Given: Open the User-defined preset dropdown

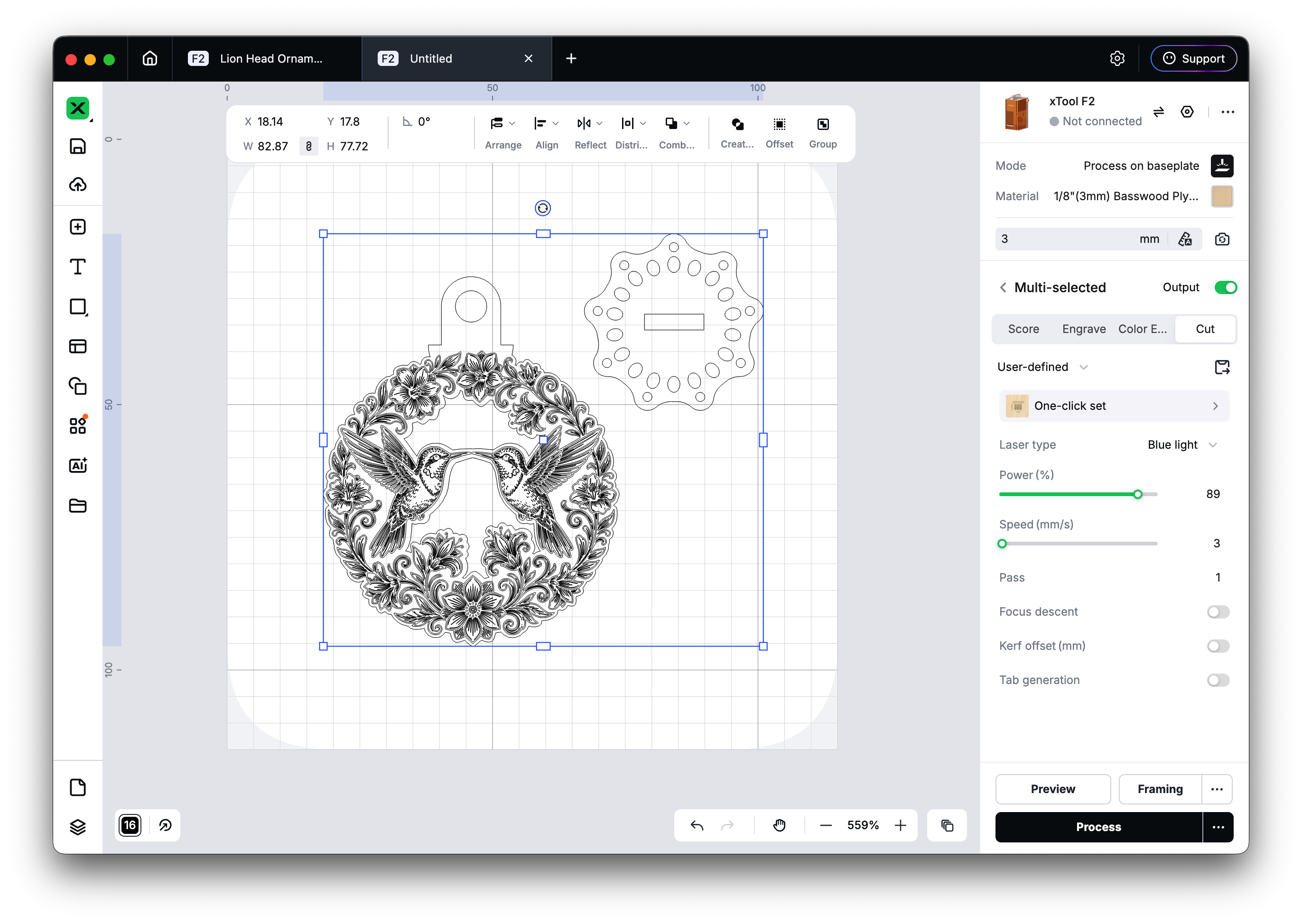Looking at the screenshot, I should click(1042, 367).
